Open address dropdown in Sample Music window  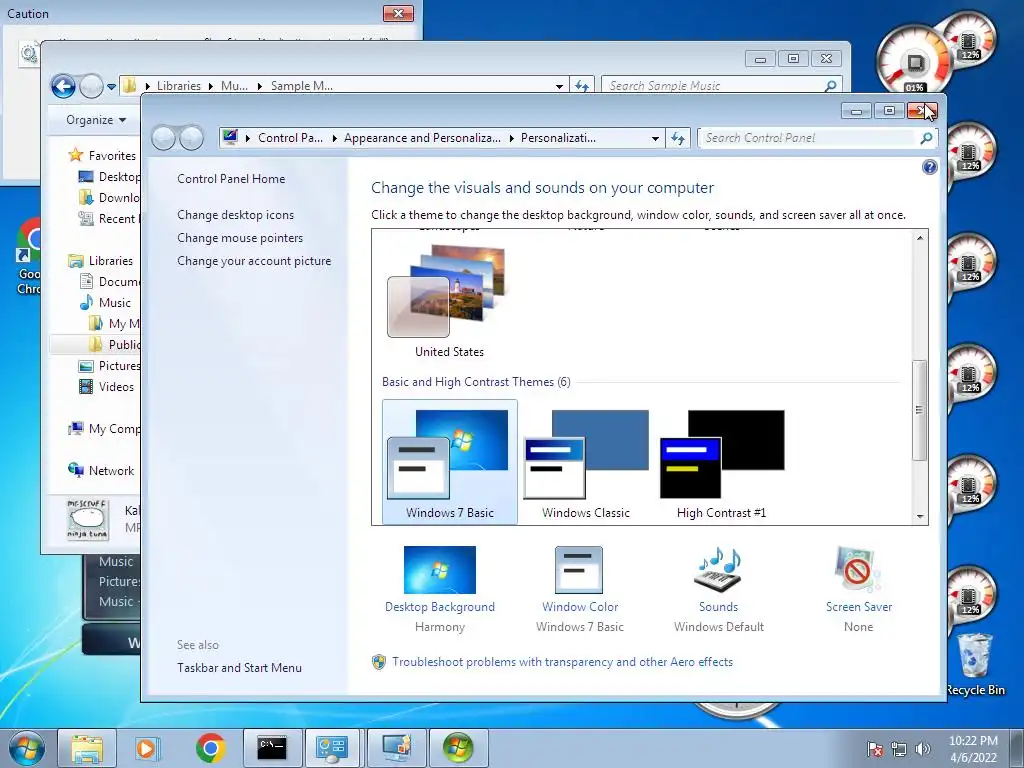[559, 86]
